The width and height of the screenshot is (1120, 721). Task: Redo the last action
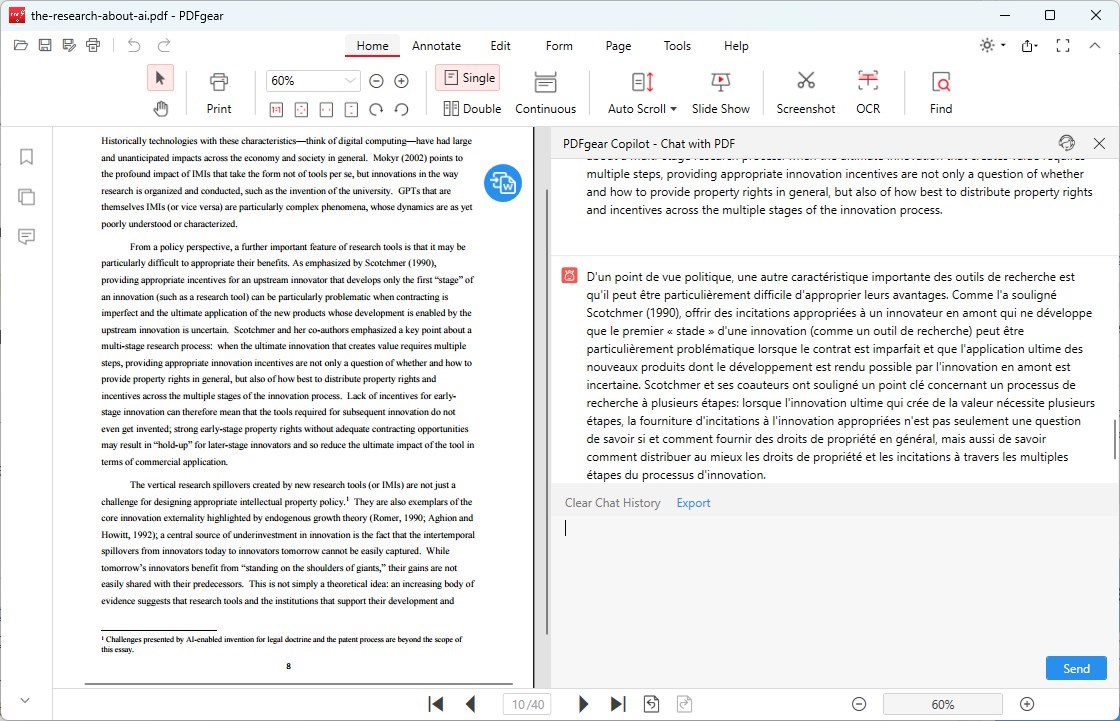click(x=164, y=46)
